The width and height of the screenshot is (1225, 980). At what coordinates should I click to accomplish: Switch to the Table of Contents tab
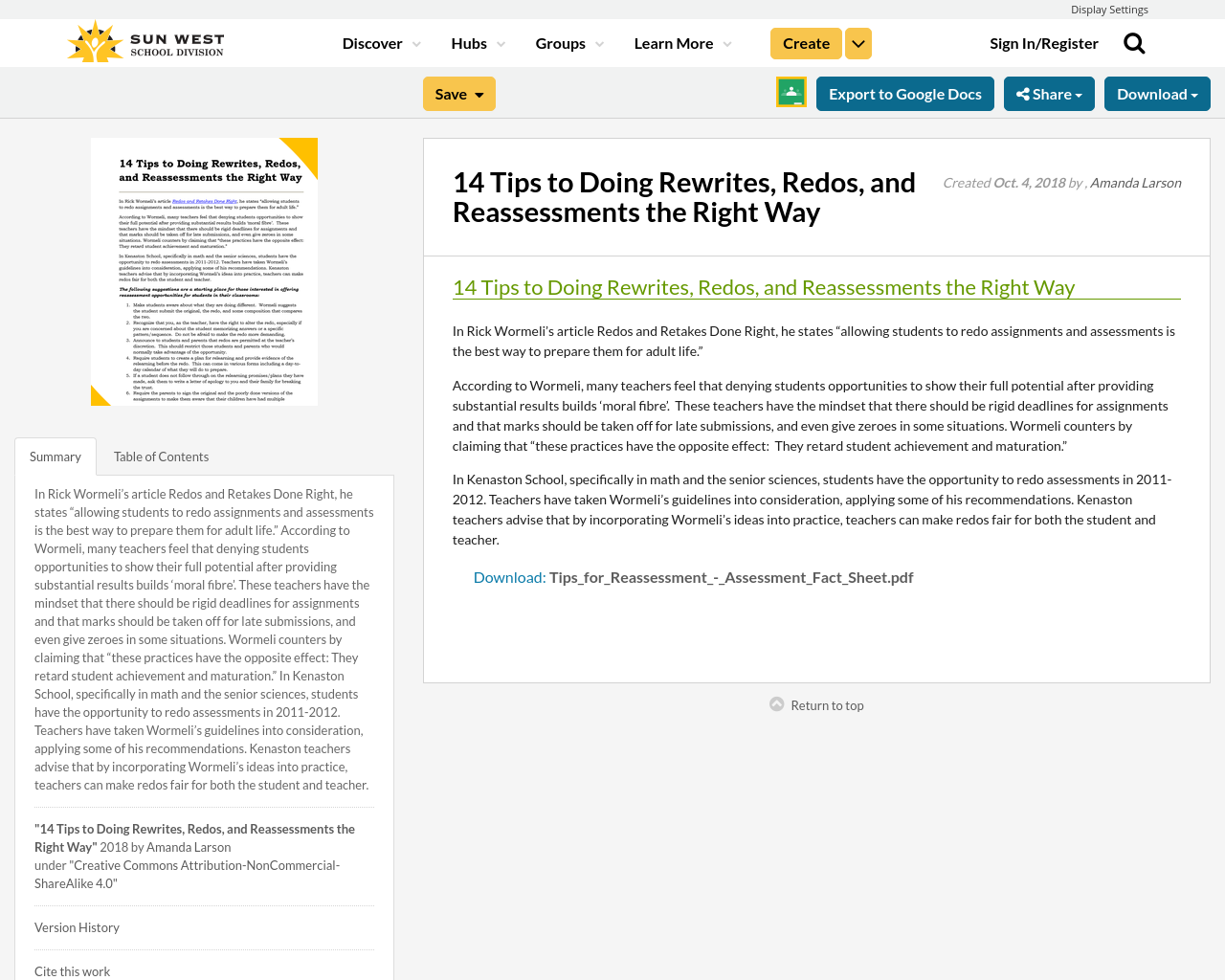tap(161, 455)
